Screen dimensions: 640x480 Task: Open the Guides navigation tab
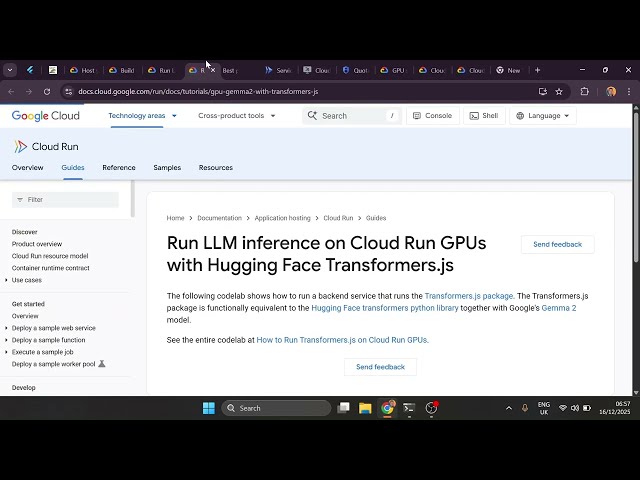pos(73,167)
